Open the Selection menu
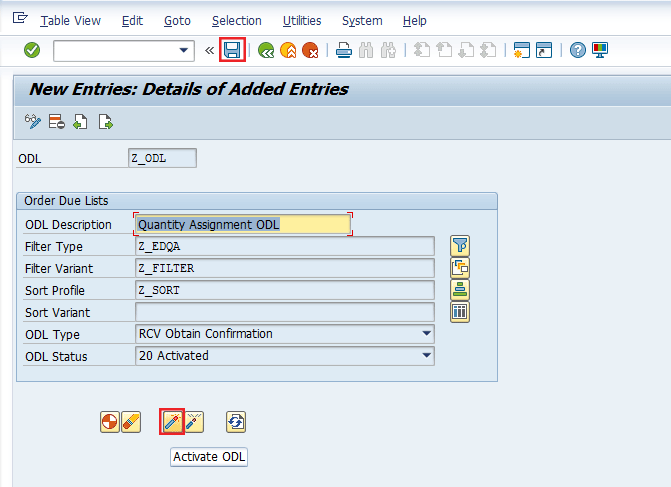The height and width of the screenshot is (487, 671). click(x=237, y=20)
